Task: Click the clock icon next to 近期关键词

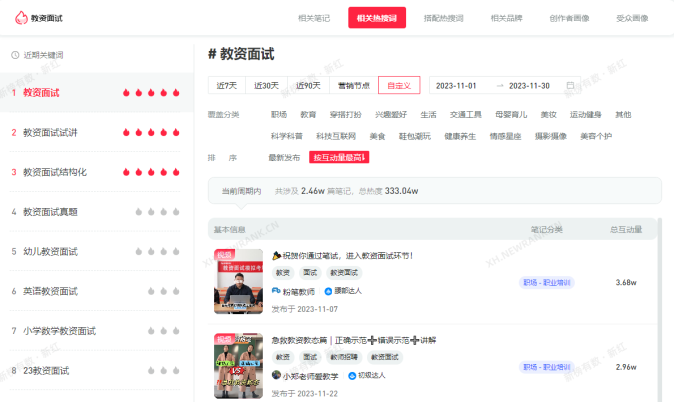Action: 15,55
